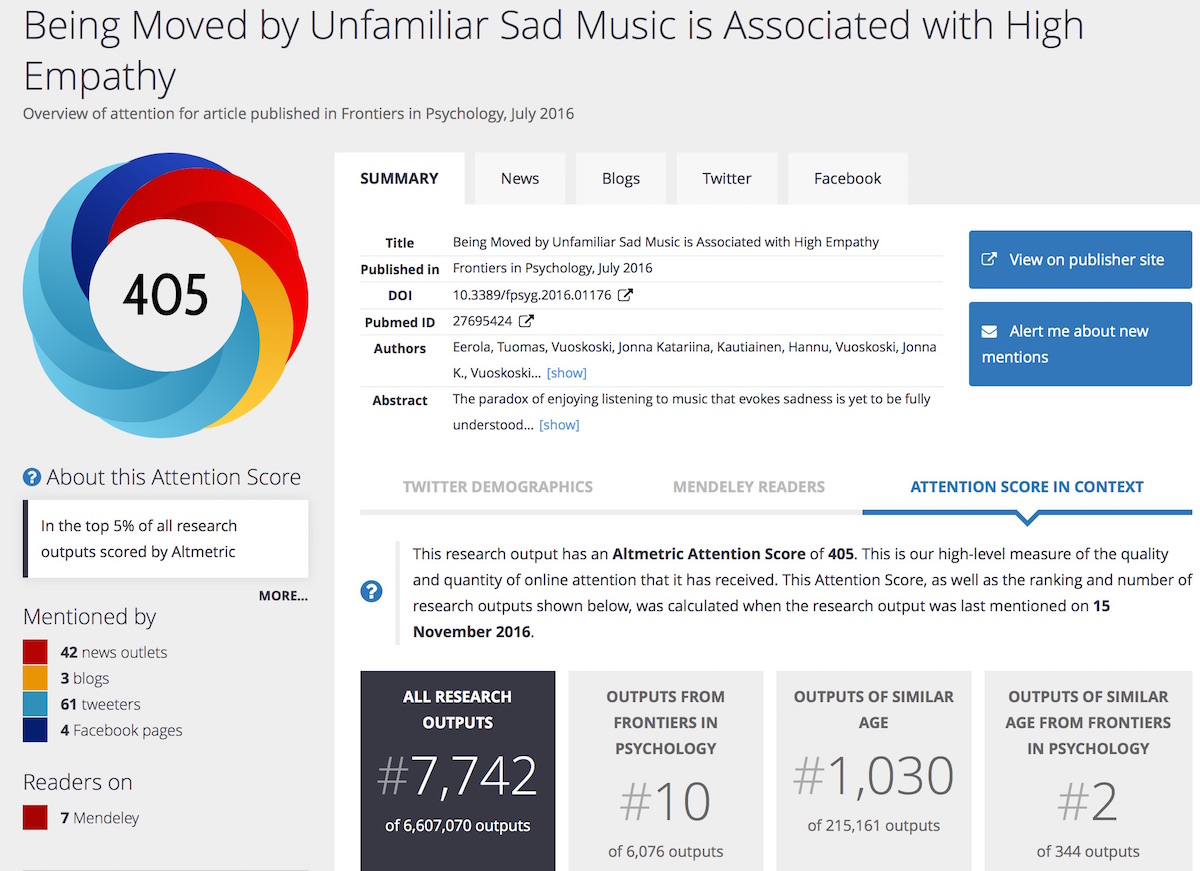Show the full abstract via [show]

tap(559, 424)
